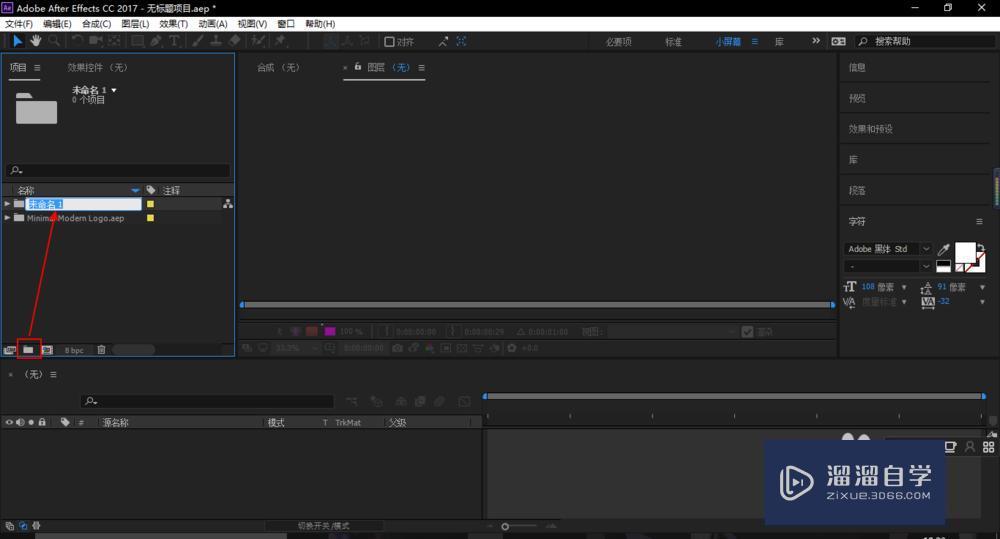
Task: Delete selected project item with trash icon
Action: coord(101,350)
